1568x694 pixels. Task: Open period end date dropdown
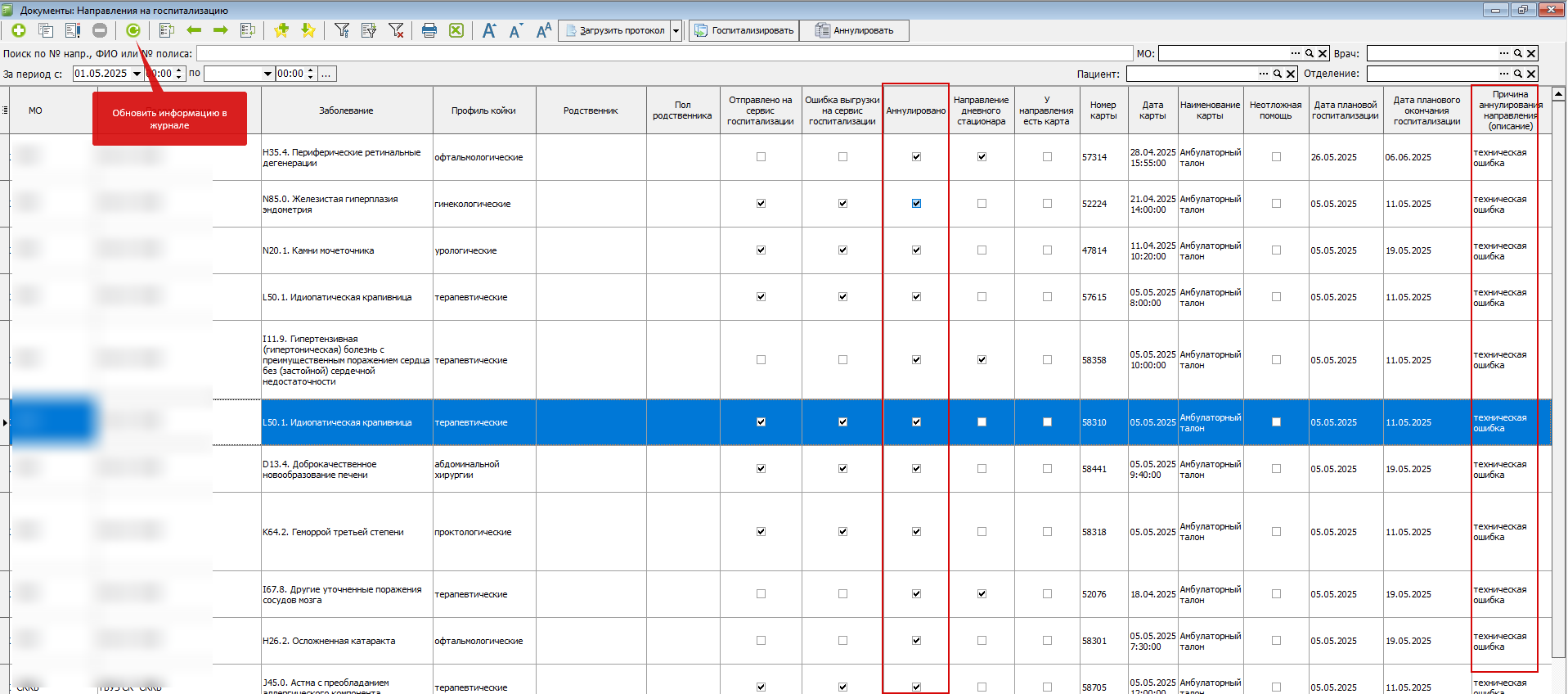267,74
